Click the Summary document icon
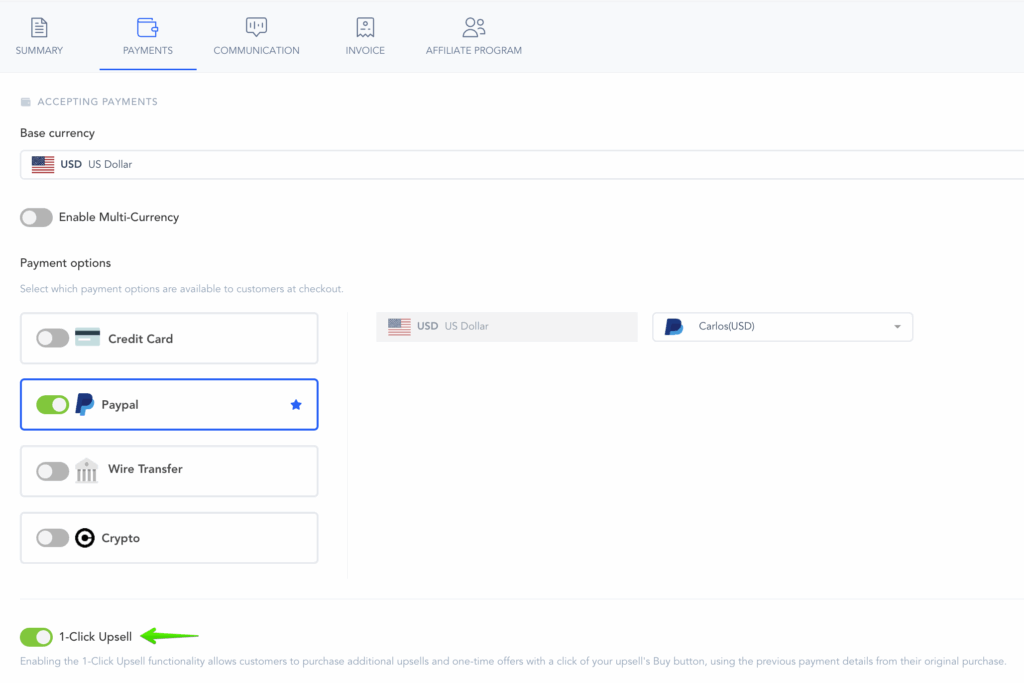This screenshot has height=683, width=1024. (x=39, y=27)
